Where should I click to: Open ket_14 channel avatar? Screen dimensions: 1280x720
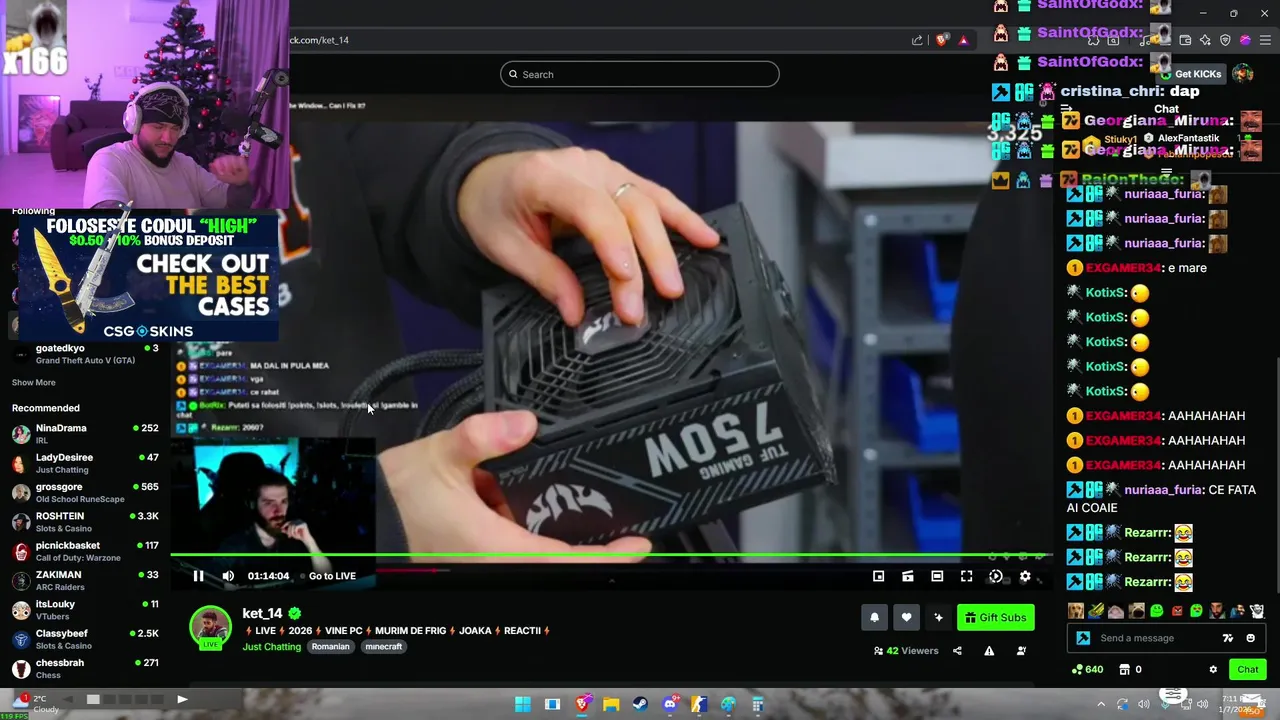click(210, 627)
